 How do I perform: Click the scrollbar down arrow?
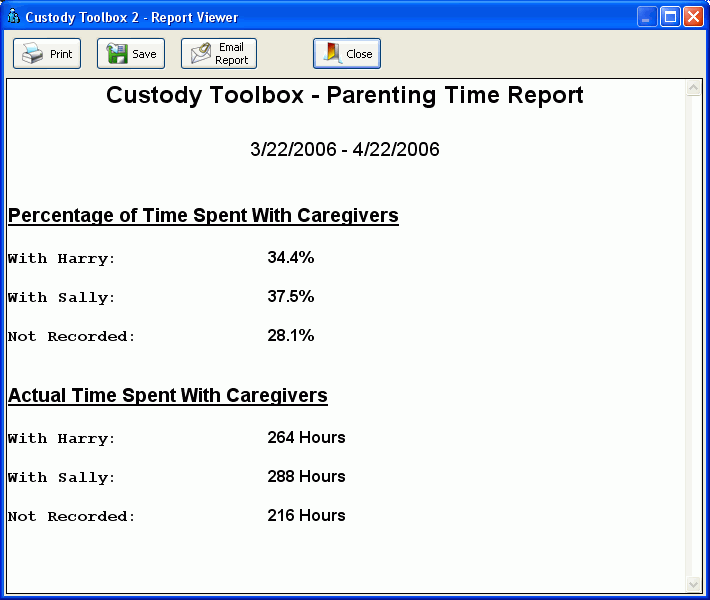click(x=693, y=584)
